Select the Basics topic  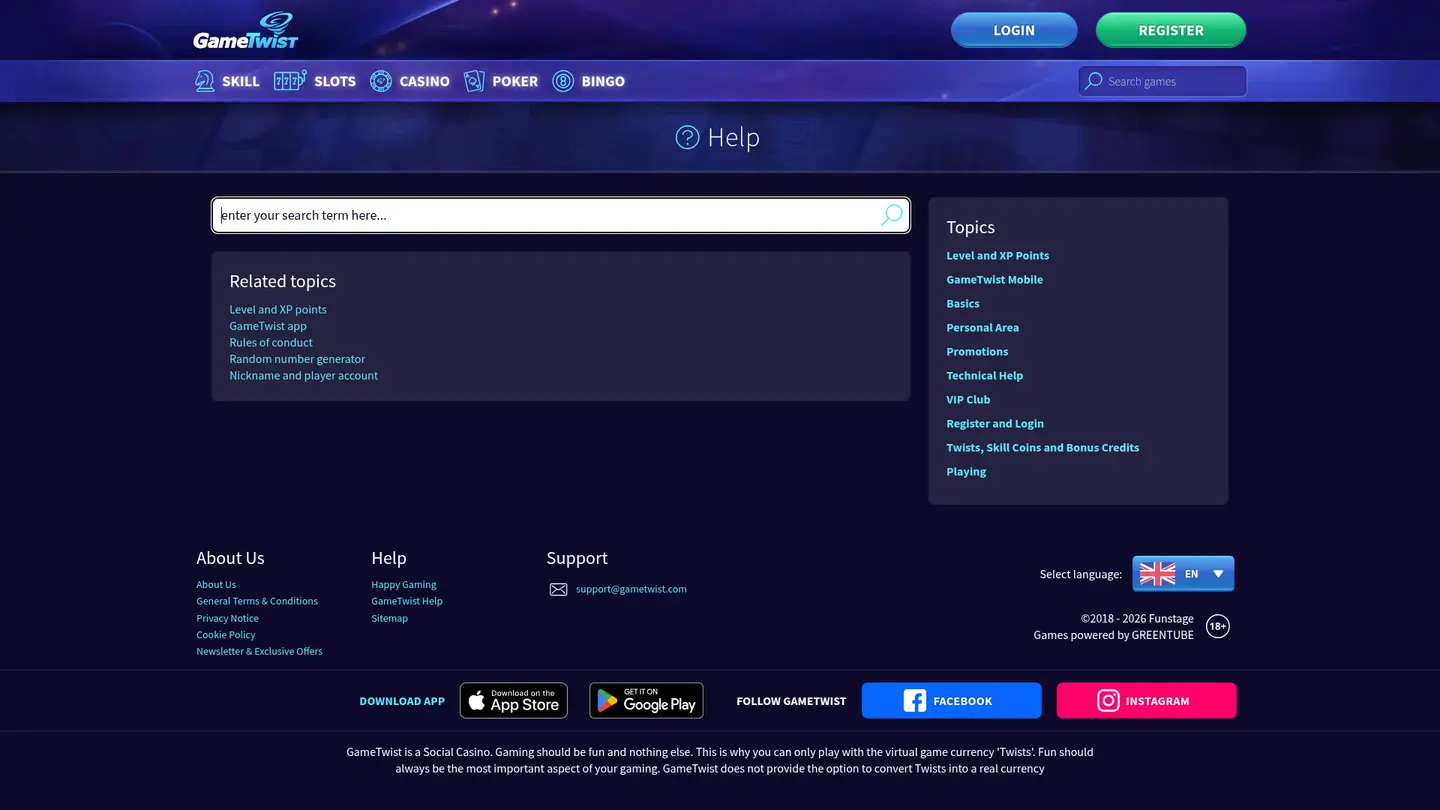963,303
